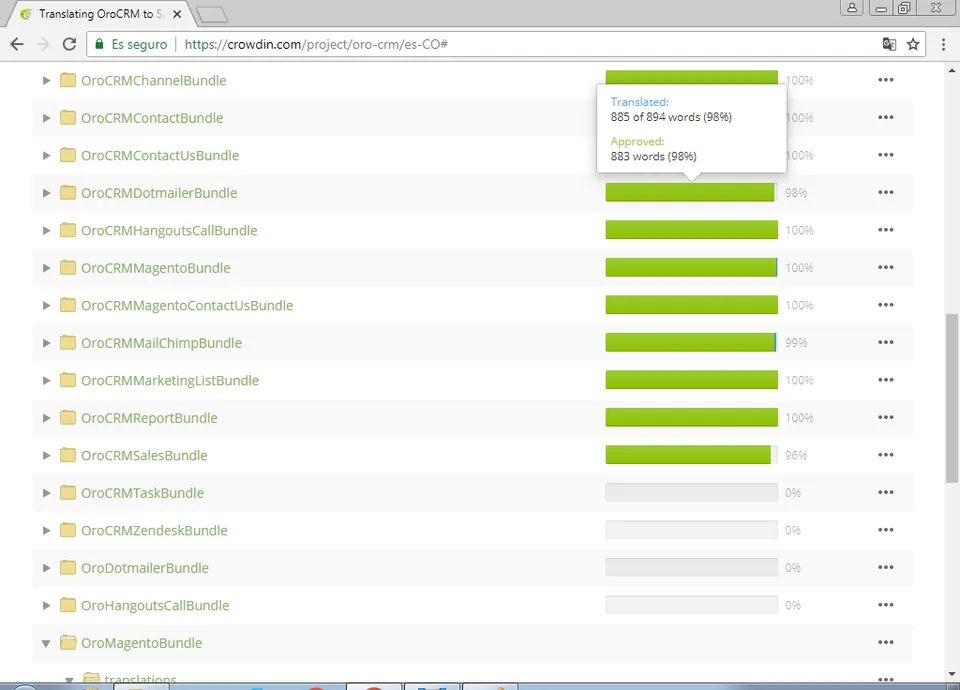Open more options for OroCRMZendeskBundle
The width and height of the screenshot is (960, 690).
885,530
